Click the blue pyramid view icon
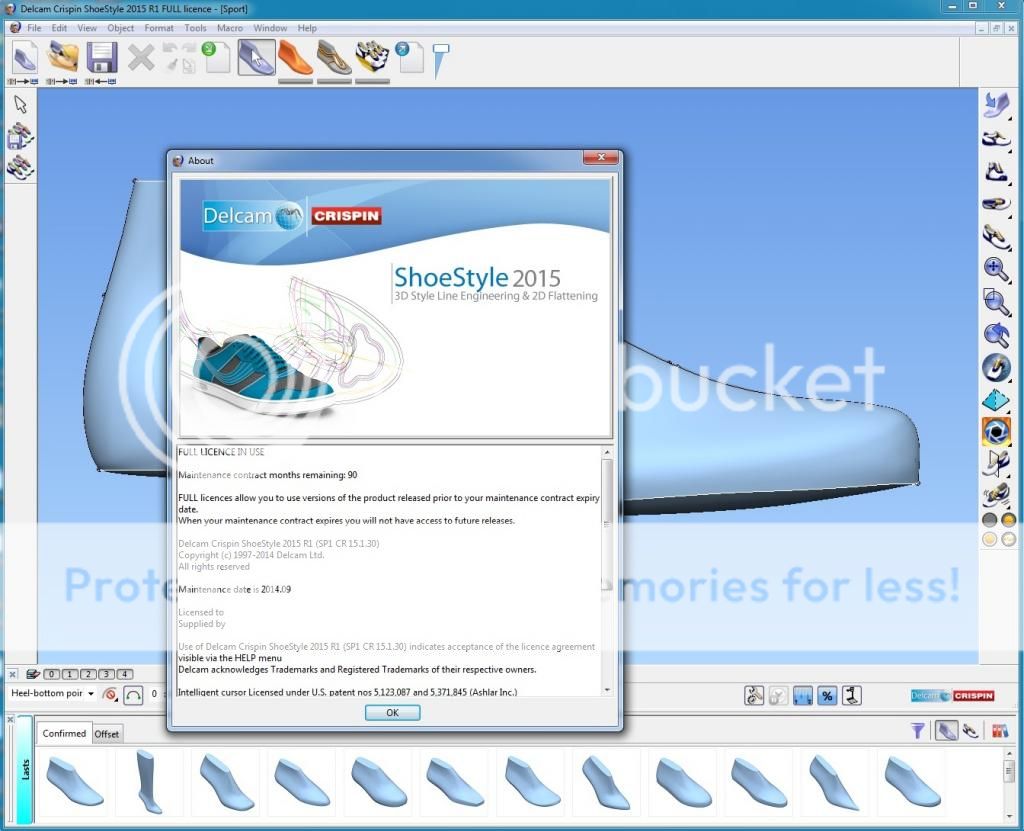1024x831 pixels. point(995,400)
